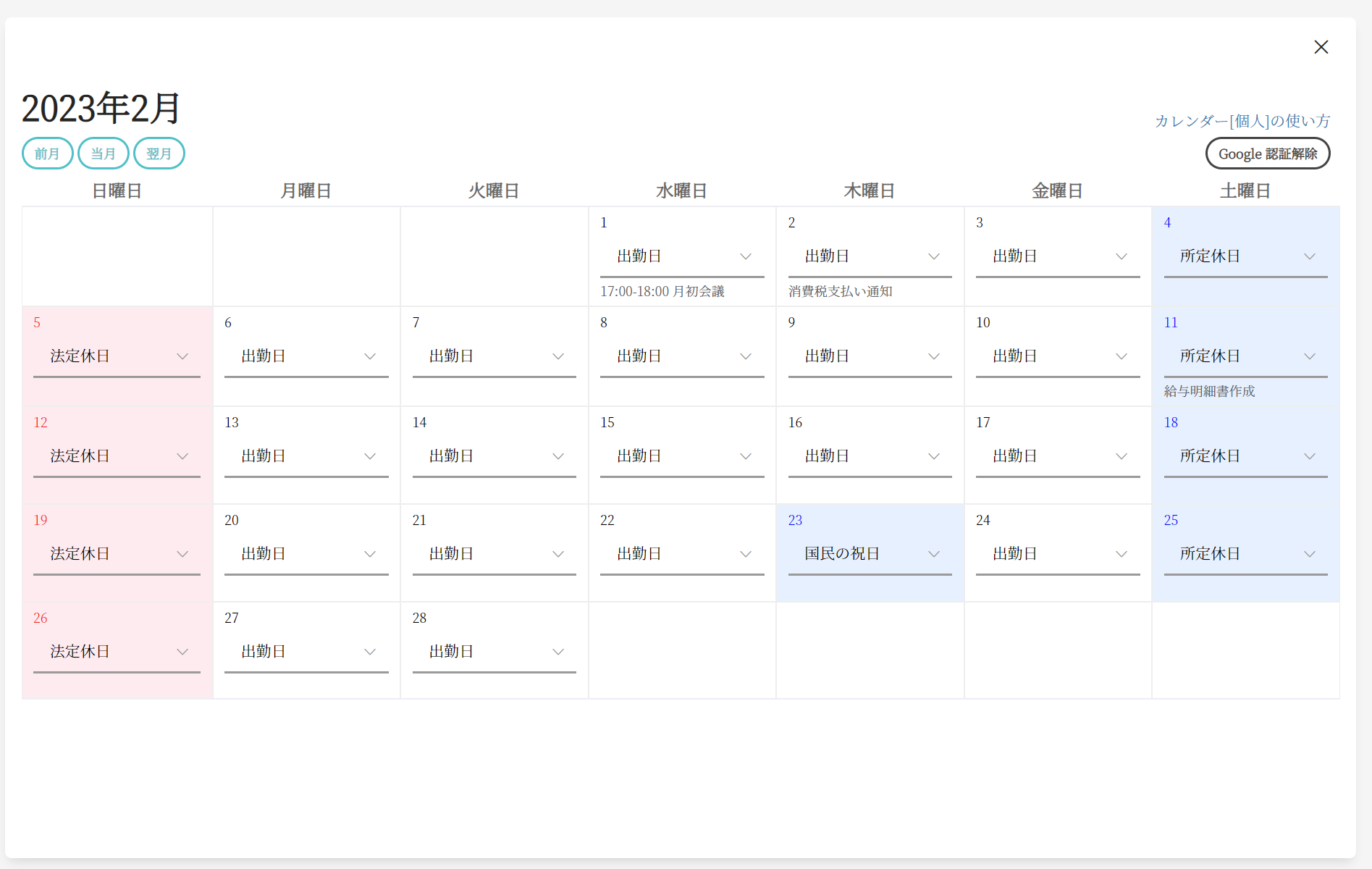The width and height of the screenshot is (1372, 869).
Task: Expand the 国民の祝日 dropdown on February 23
Action: [870, 554]
